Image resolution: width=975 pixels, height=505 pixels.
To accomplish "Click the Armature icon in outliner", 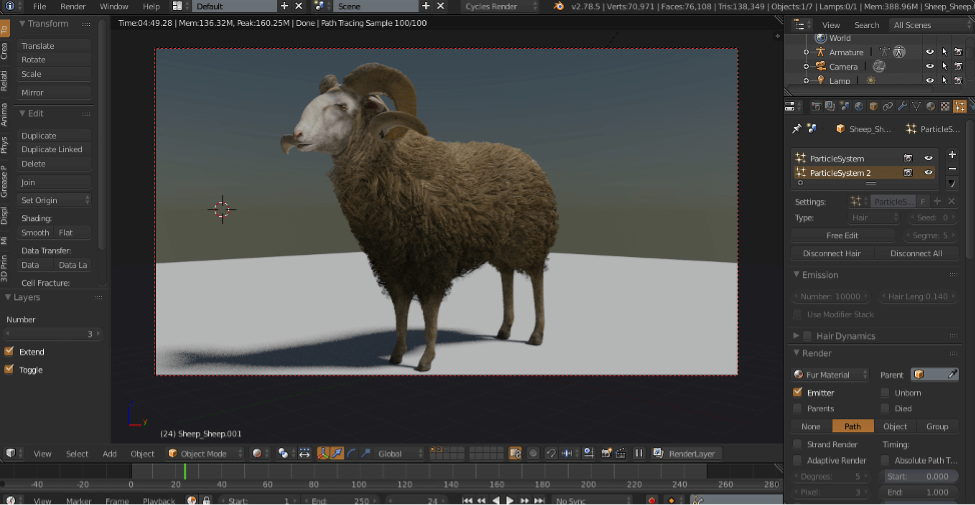I will 820,52.
